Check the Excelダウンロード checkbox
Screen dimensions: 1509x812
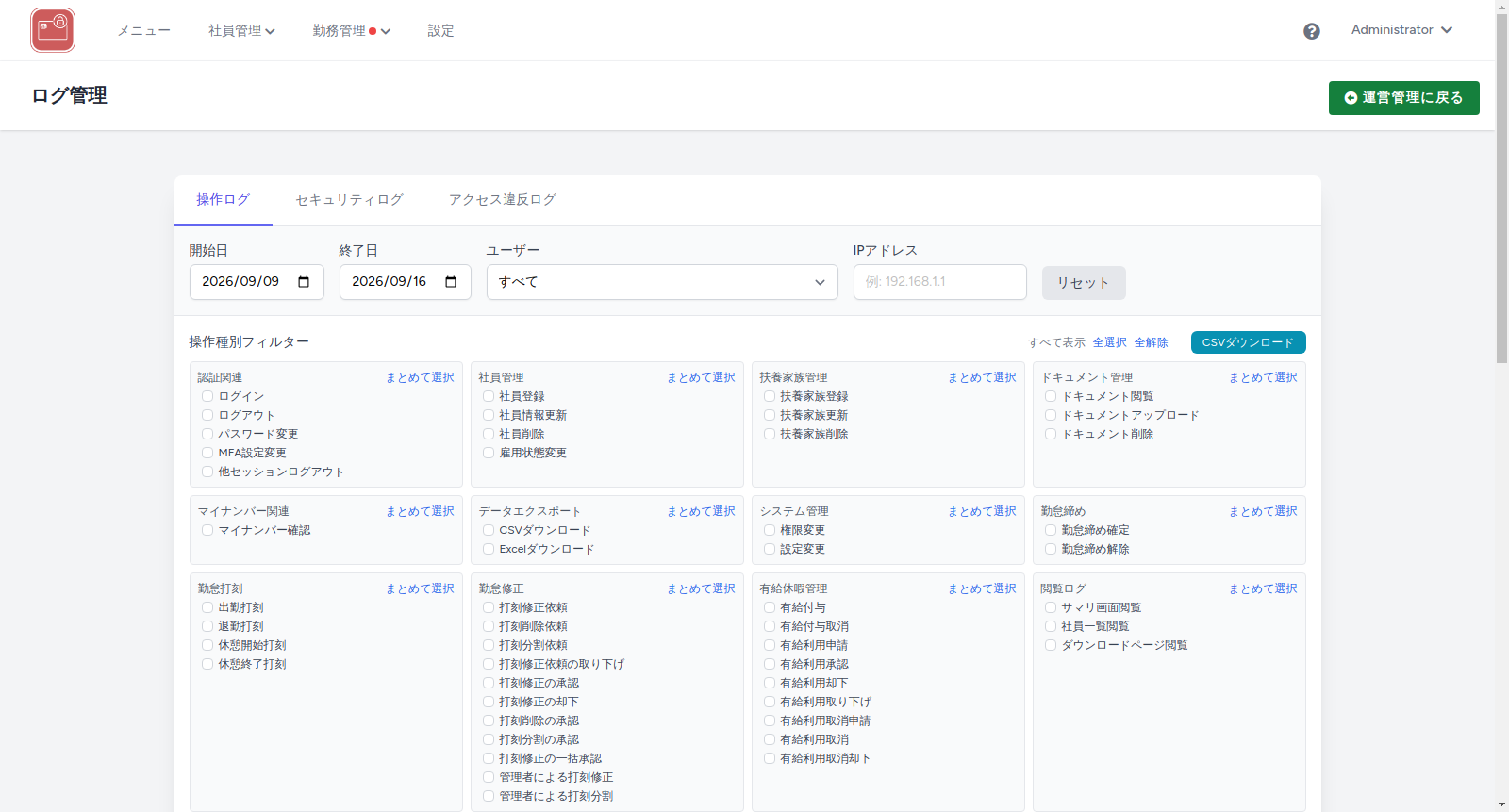click(x=489, y=549)
